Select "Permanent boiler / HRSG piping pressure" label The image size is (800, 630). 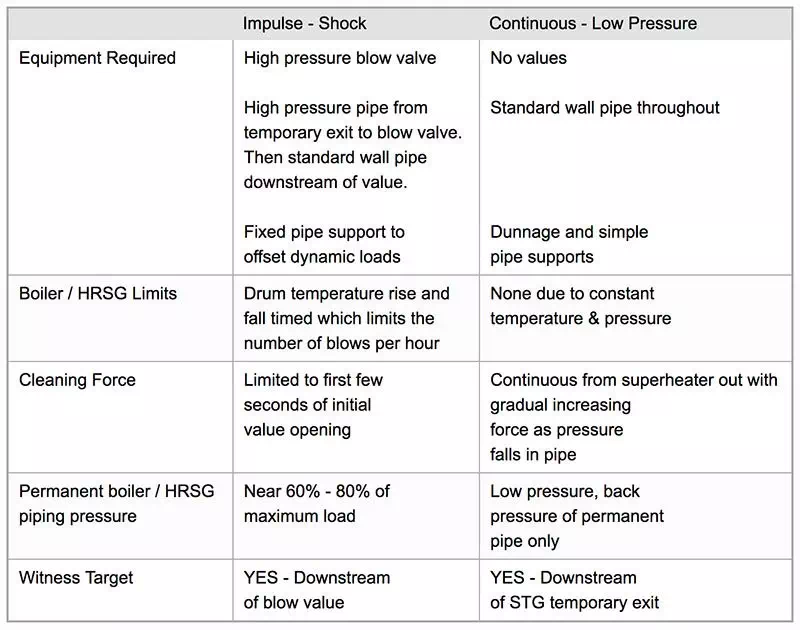(x=116, y=503)
